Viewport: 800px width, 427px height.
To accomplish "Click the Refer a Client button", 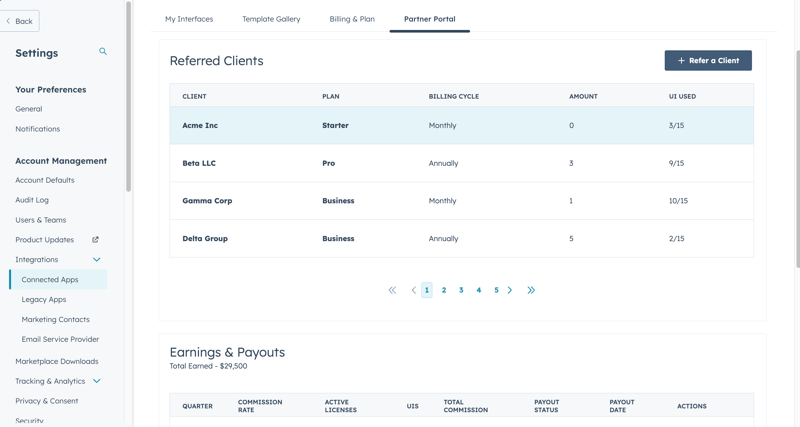I will tap(708, 61).
